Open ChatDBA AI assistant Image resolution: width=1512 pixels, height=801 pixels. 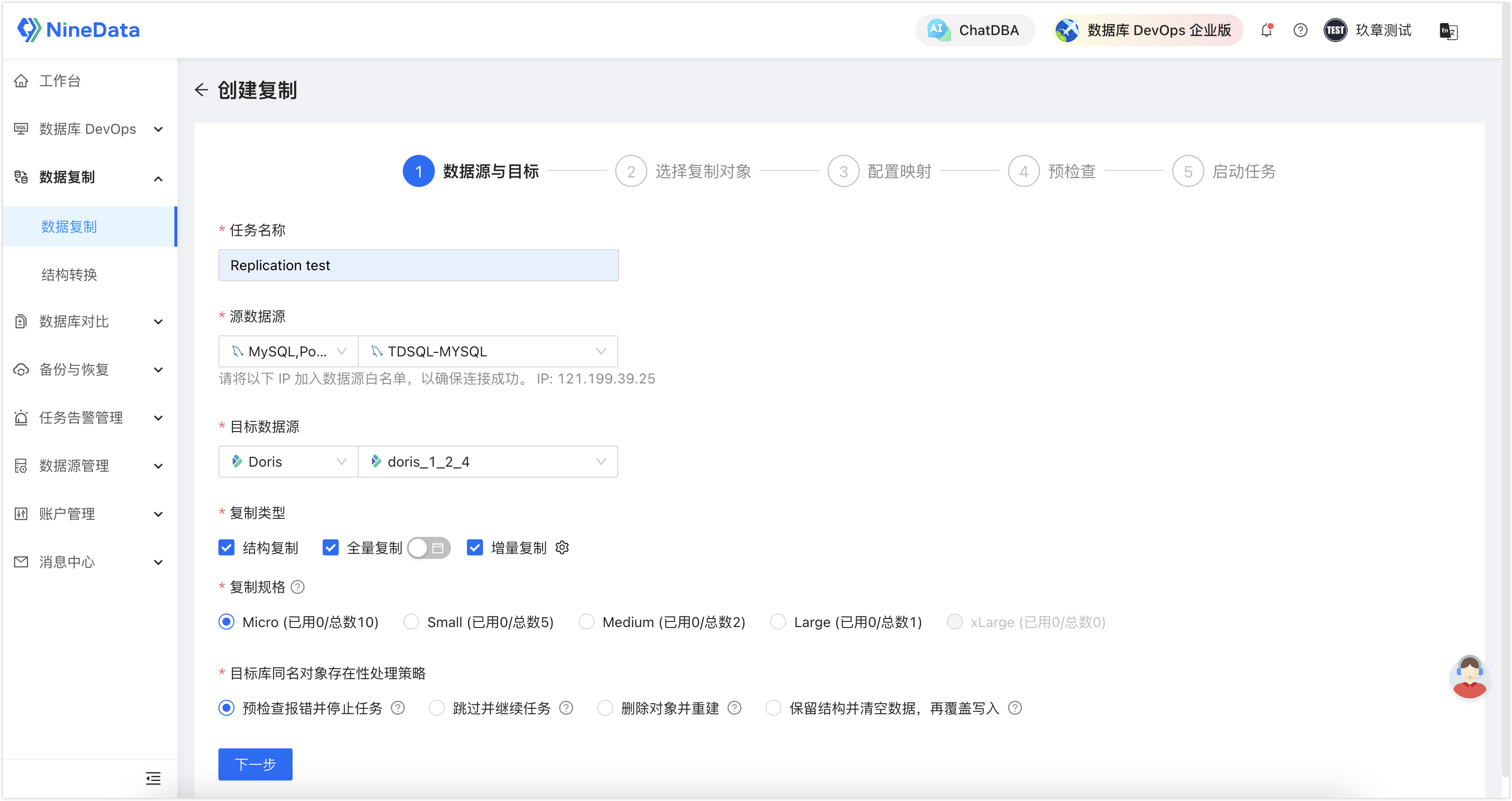pos(974,30)
